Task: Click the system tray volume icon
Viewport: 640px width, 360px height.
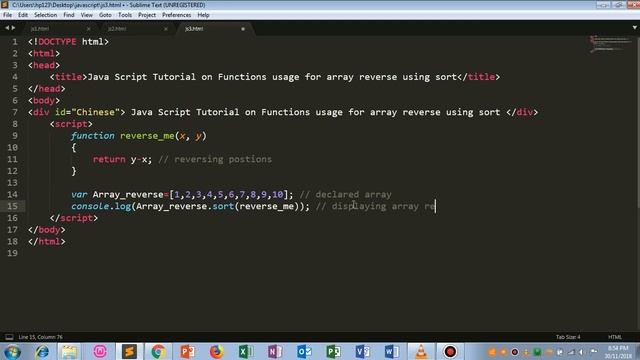Action: point(582,352)
